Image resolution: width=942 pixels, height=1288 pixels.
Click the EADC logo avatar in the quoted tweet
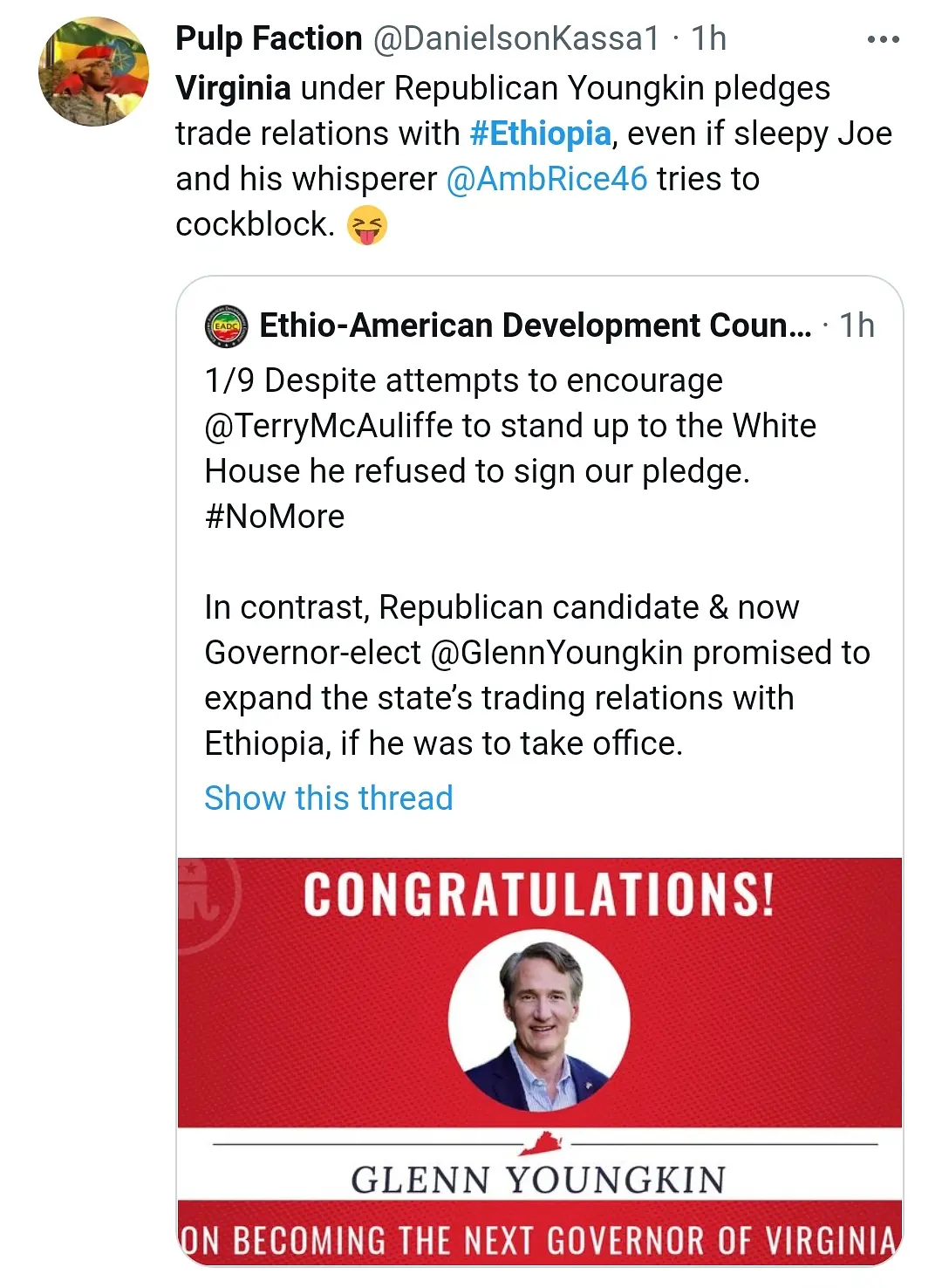(227, 326)
